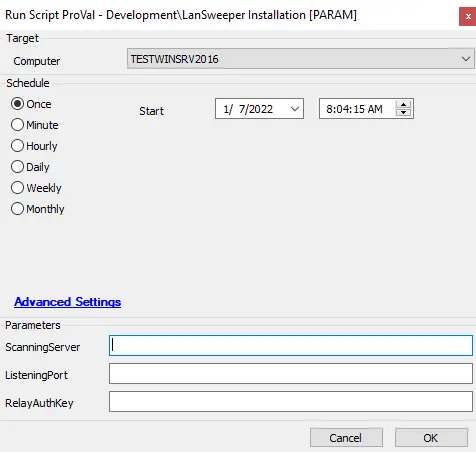The height and width of the screenshot is (452, 476).
Task: Click the Parameters group heading
Action: click(x=33, y=325)
